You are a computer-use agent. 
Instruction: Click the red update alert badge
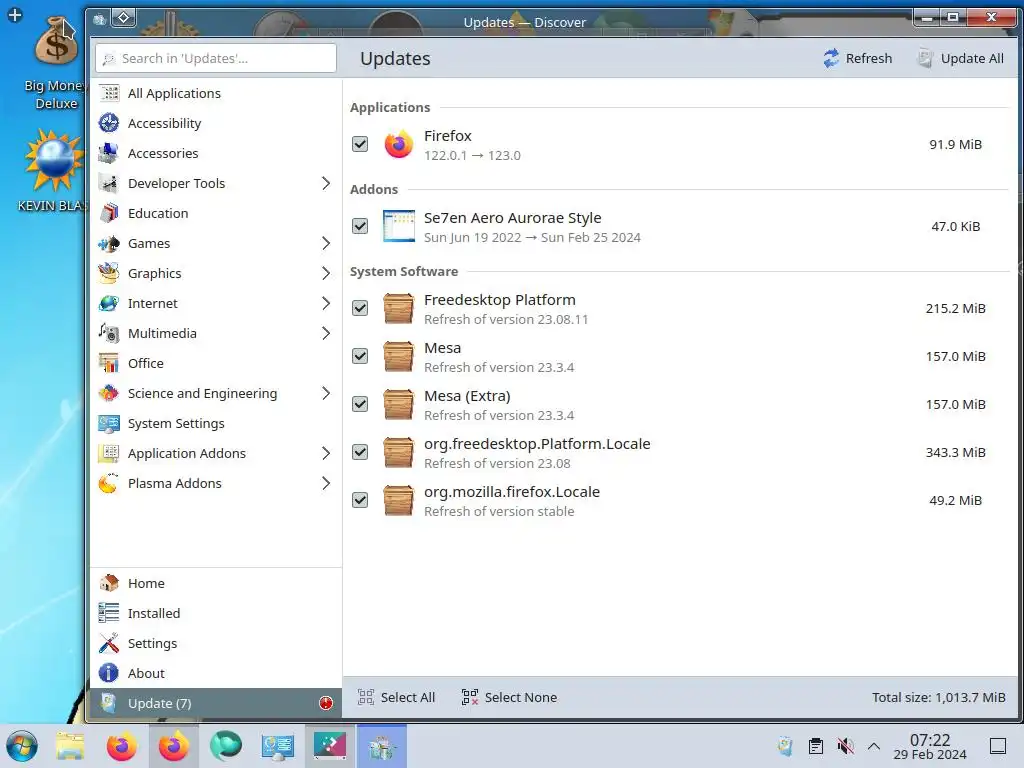326,703
